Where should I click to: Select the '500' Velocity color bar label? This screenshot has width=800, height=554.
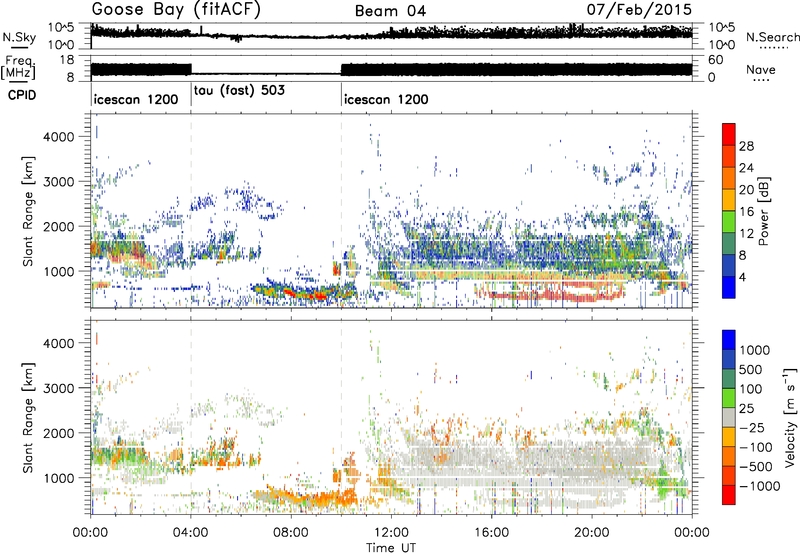pyautogui.click(x=751, y=369)
